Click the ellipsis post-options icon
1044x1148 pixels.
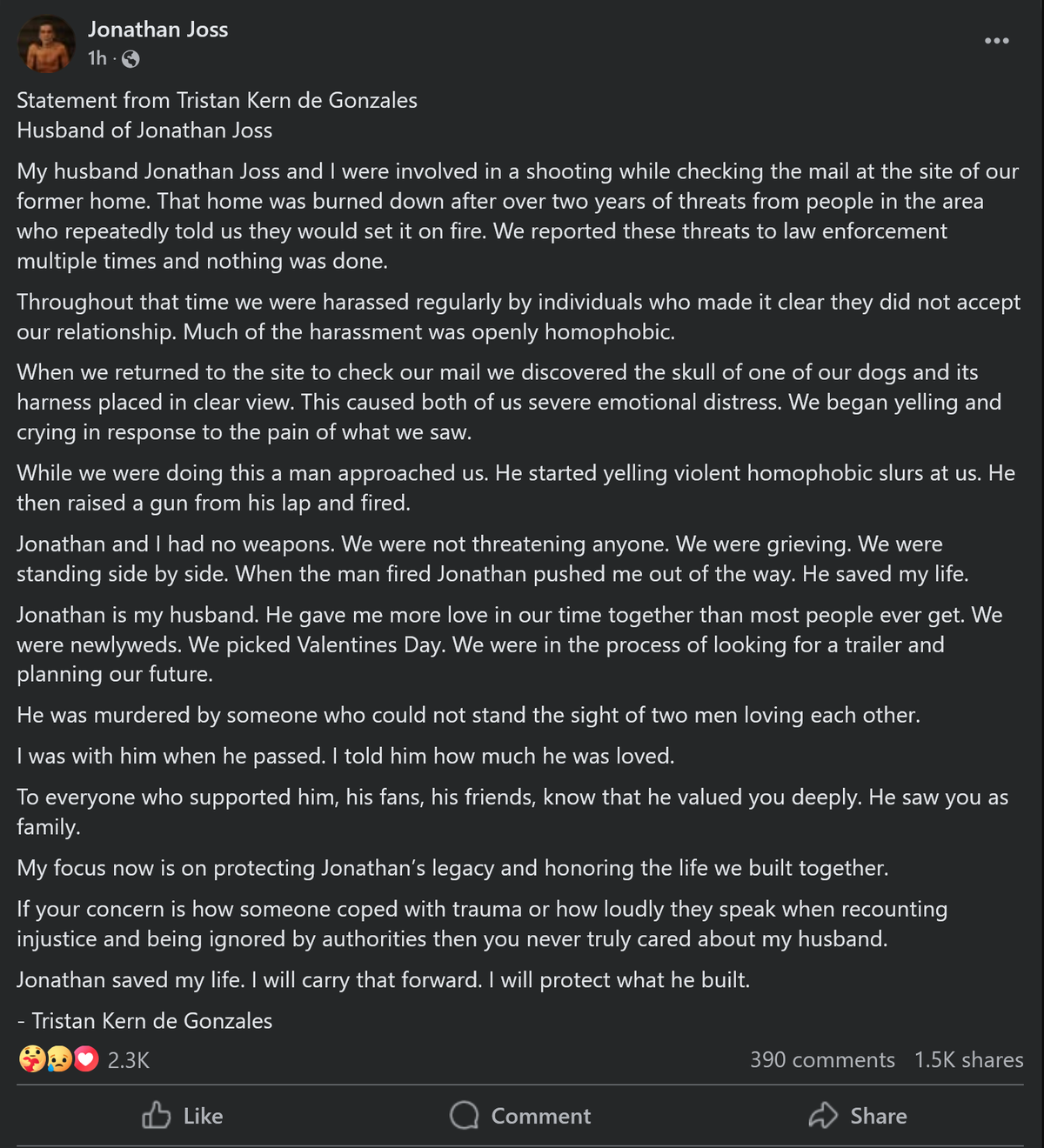(x=996, y=39)
